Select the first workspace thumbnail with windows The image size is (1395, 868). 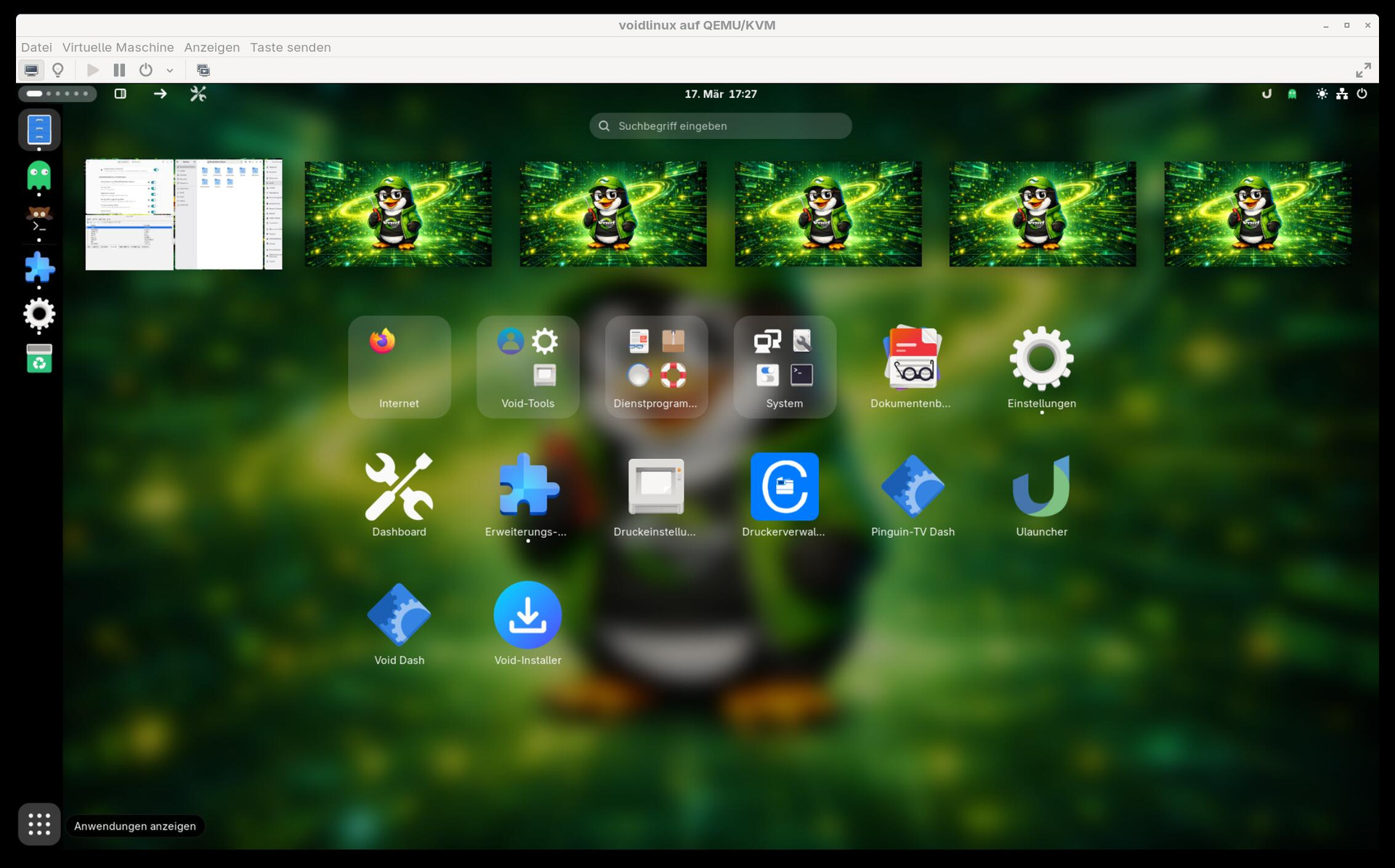pos(184,214)
